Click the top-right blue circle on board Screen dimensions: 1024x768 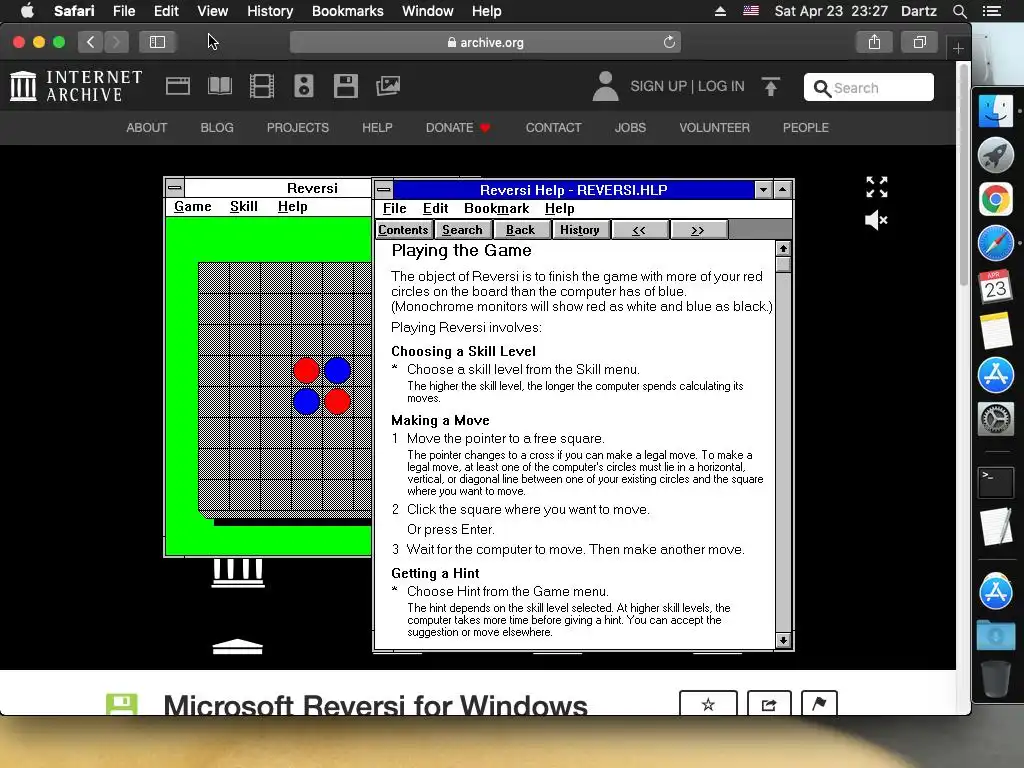tap(338, 370)
